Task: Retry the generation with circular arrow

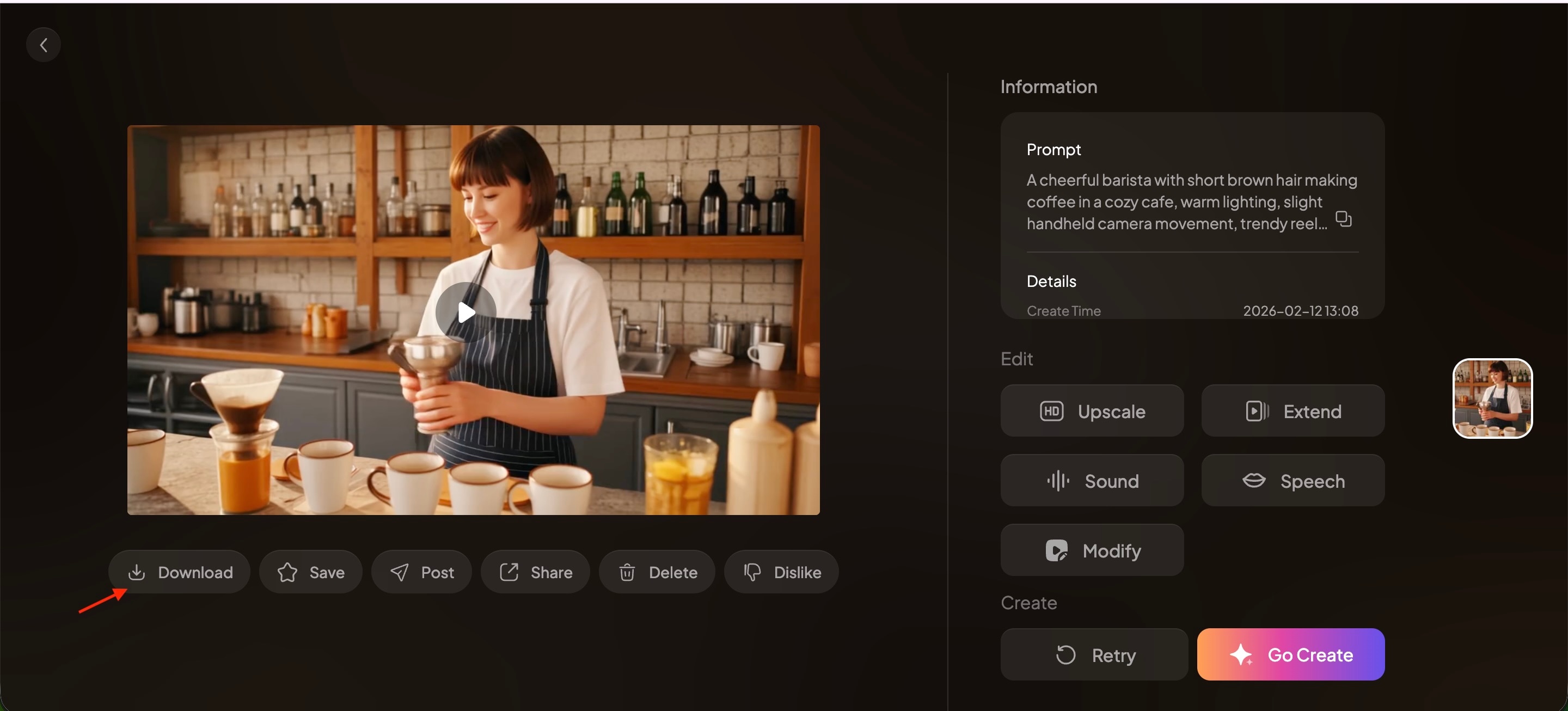Action: (1094, 654)
